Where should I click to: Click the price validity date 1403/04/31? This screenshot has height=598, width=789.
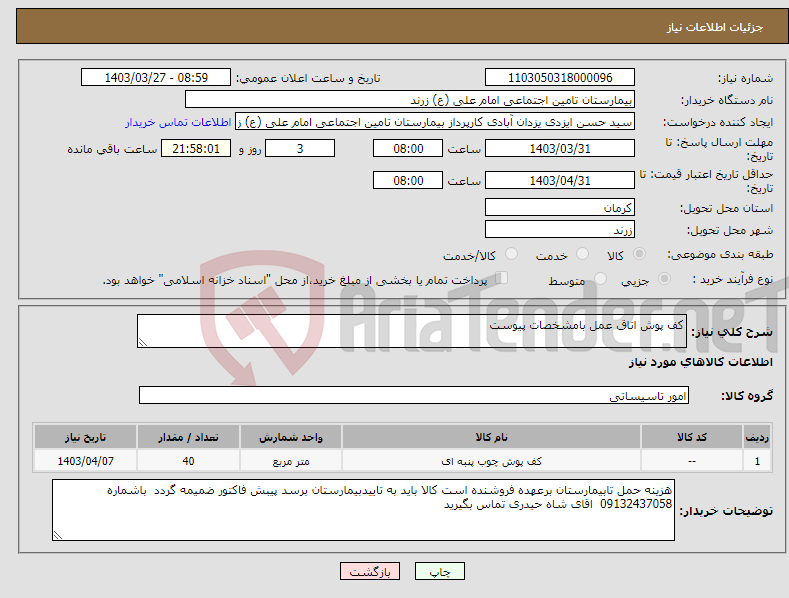tap(560, 180)
